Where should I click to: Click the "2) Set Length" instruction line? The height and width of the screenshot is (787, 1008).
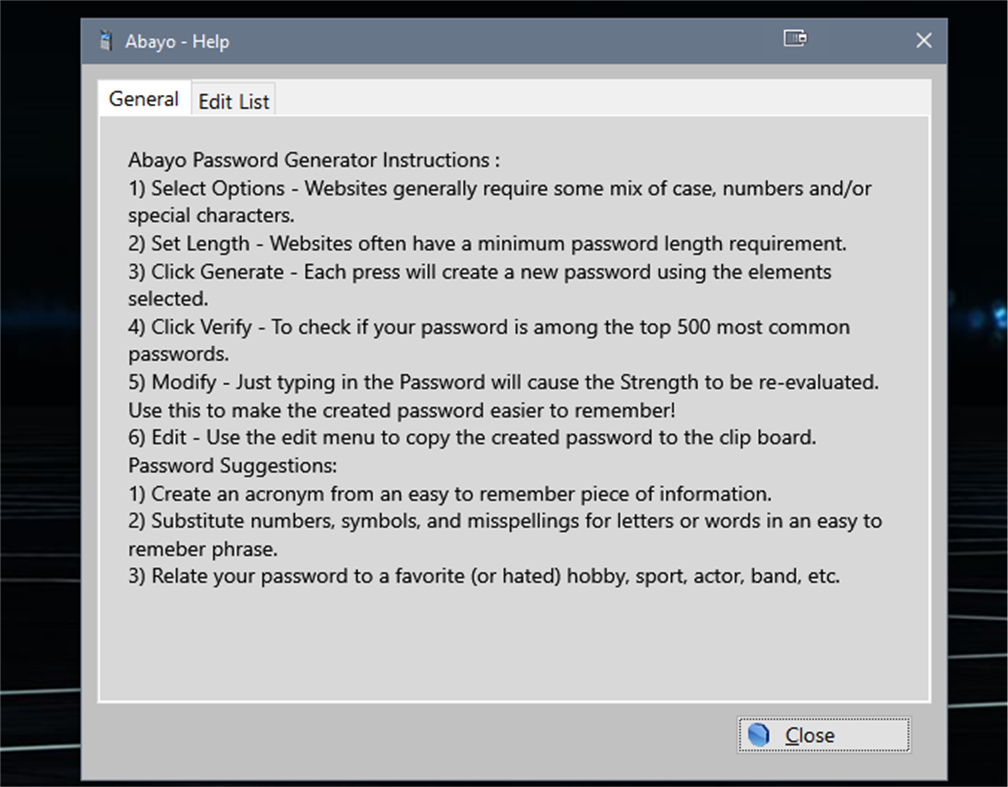487,243
